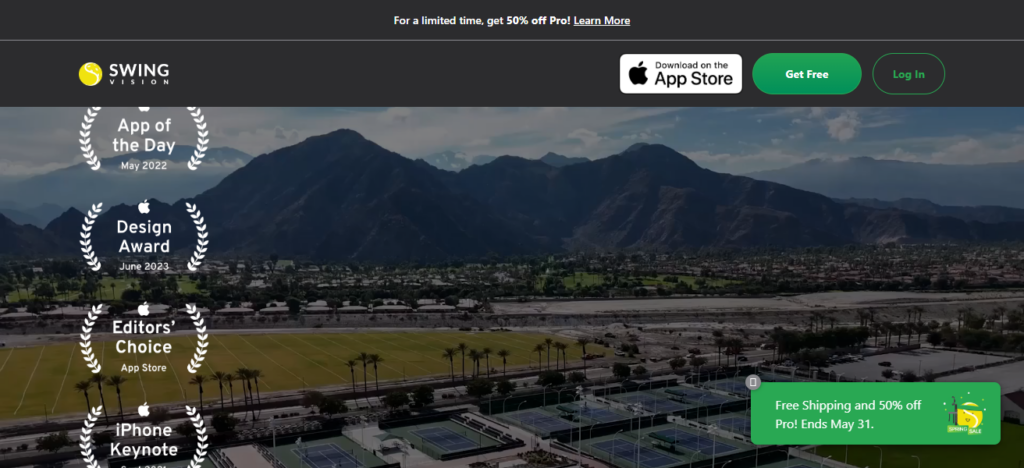Open the Learn More link in top banner

click(601, 20)
